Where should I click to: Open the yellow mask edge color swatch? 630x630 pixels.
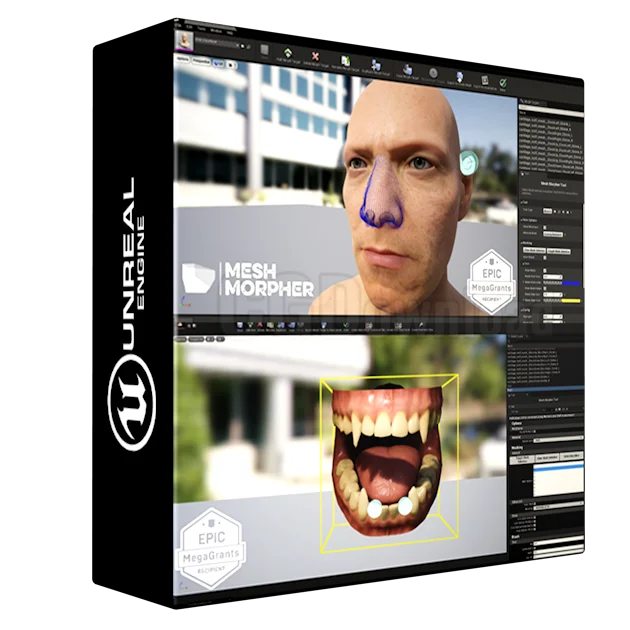point(571,301)
